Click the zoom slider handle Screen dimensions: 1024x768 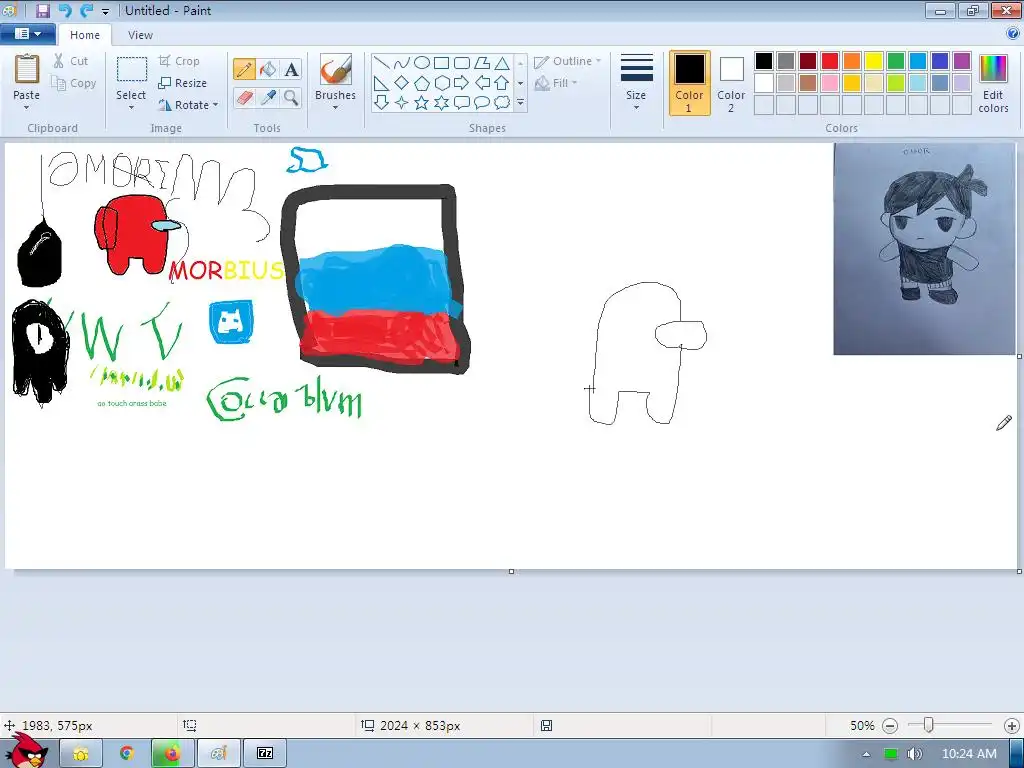pos(929,725)
